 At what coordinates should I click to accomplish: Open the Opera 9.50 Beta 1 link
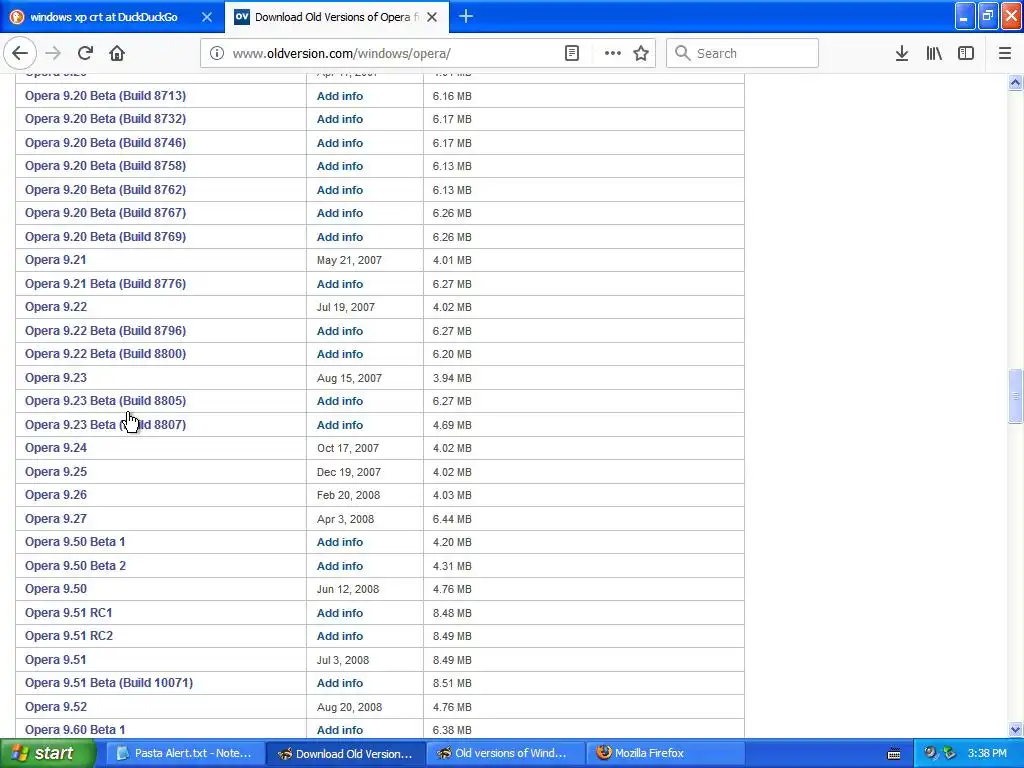coord(75,542)
